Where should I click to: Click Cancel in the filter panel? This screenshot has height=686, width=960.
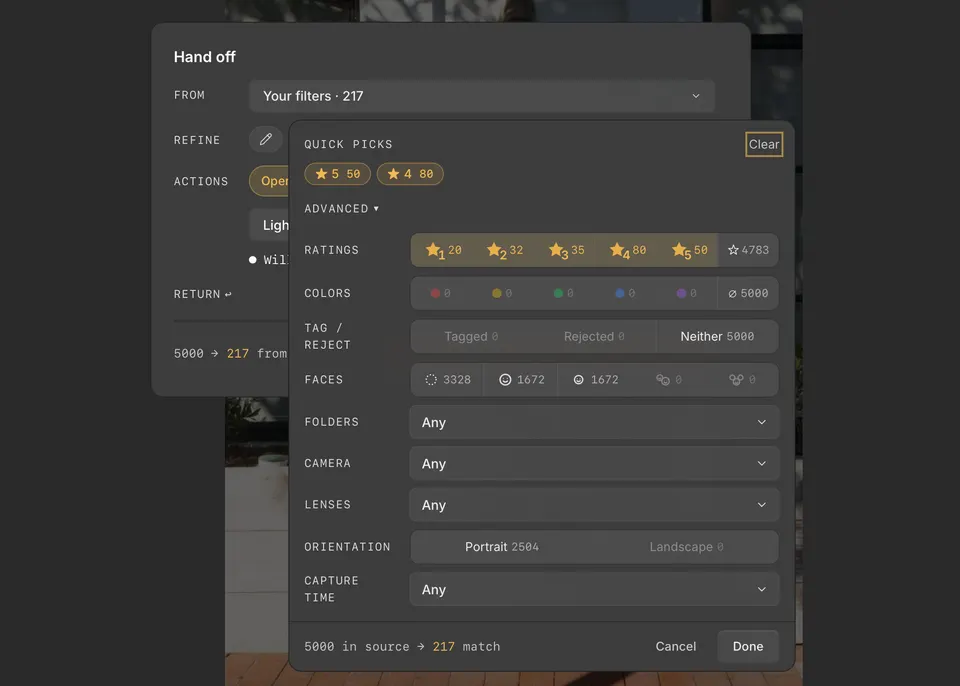click(x=676, y=646)
